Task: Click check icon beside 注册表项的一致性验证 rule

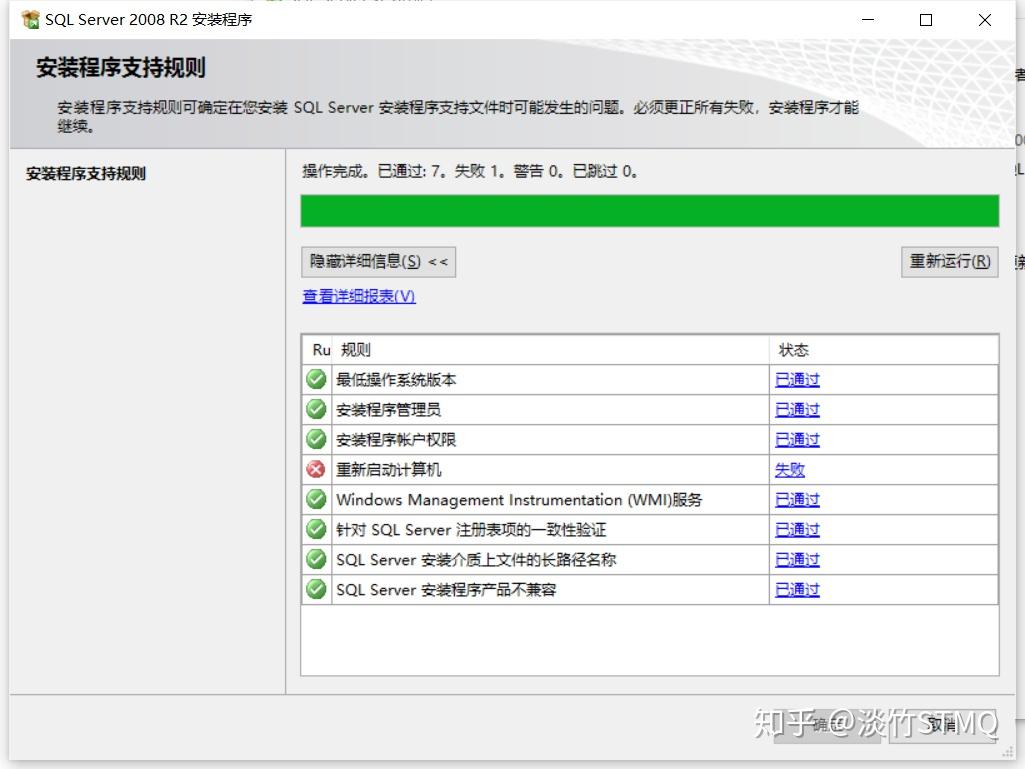Action: click(316, 530)
